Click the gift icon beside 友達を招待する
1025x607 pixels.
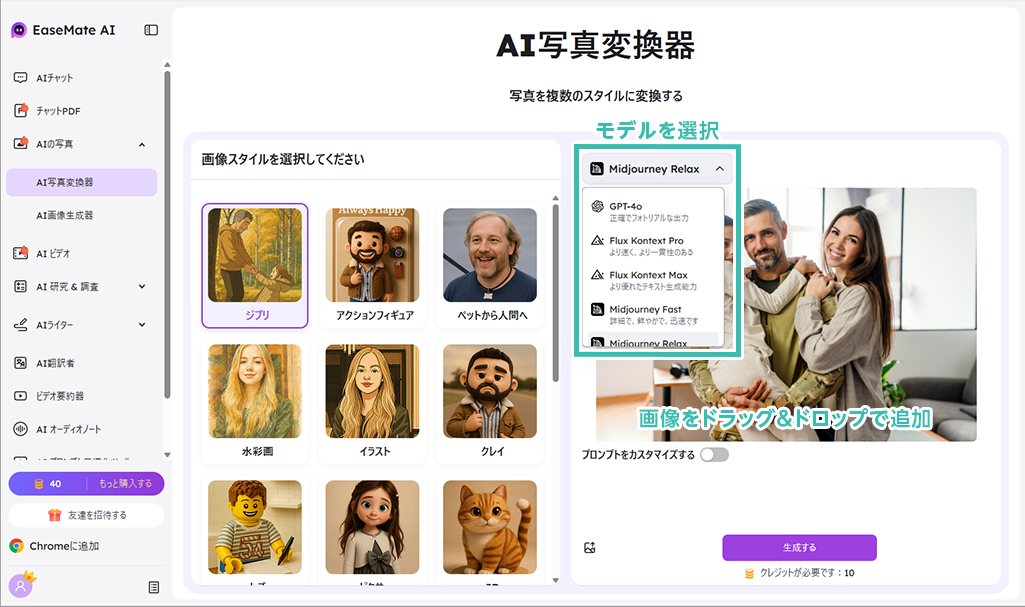tap(55, 515)
